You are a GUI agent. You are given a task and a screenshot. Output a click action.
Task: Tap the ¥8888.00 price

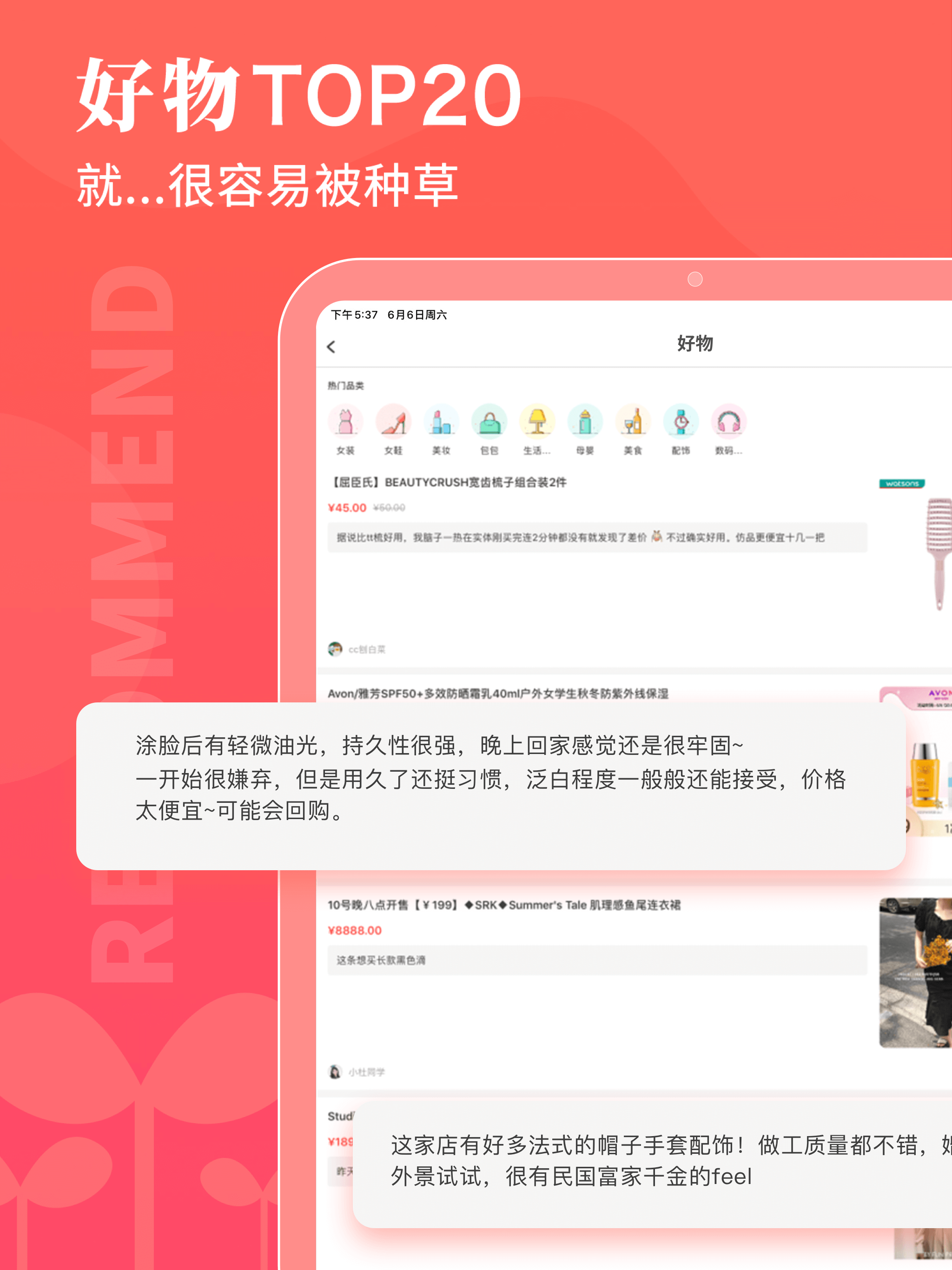point(355,930)
